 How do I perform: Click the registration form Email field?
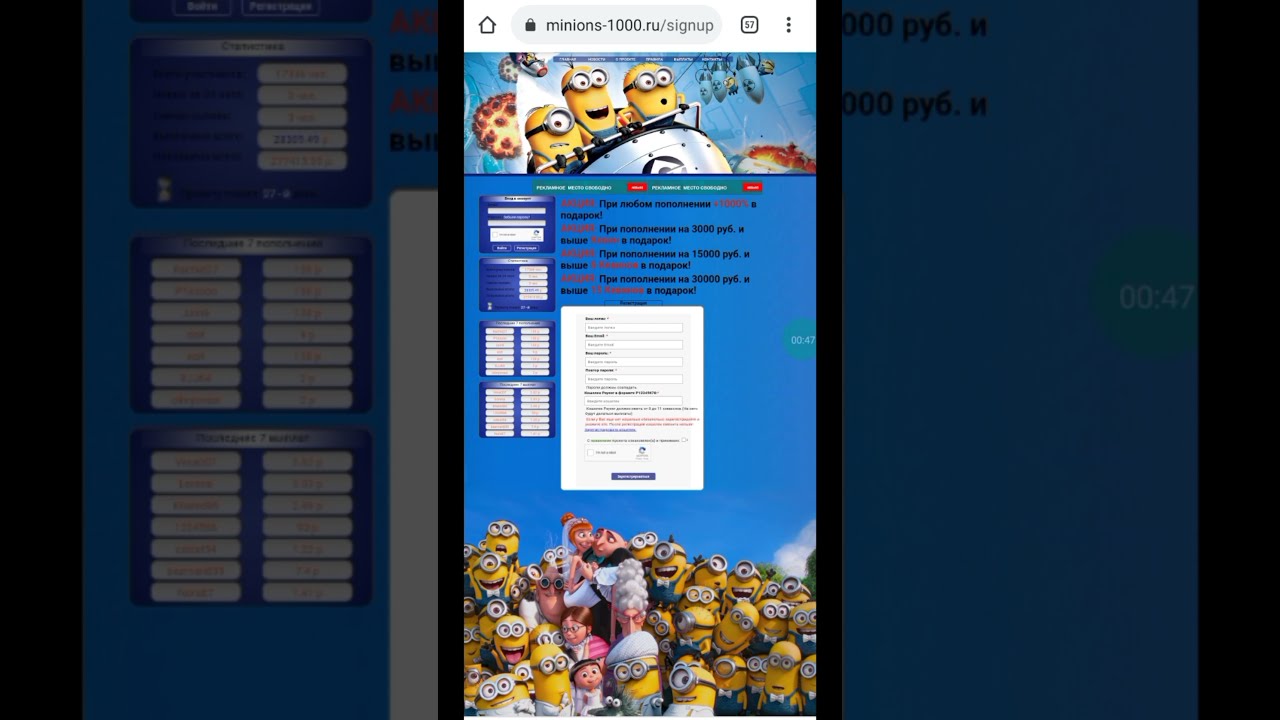pos(634,344)
